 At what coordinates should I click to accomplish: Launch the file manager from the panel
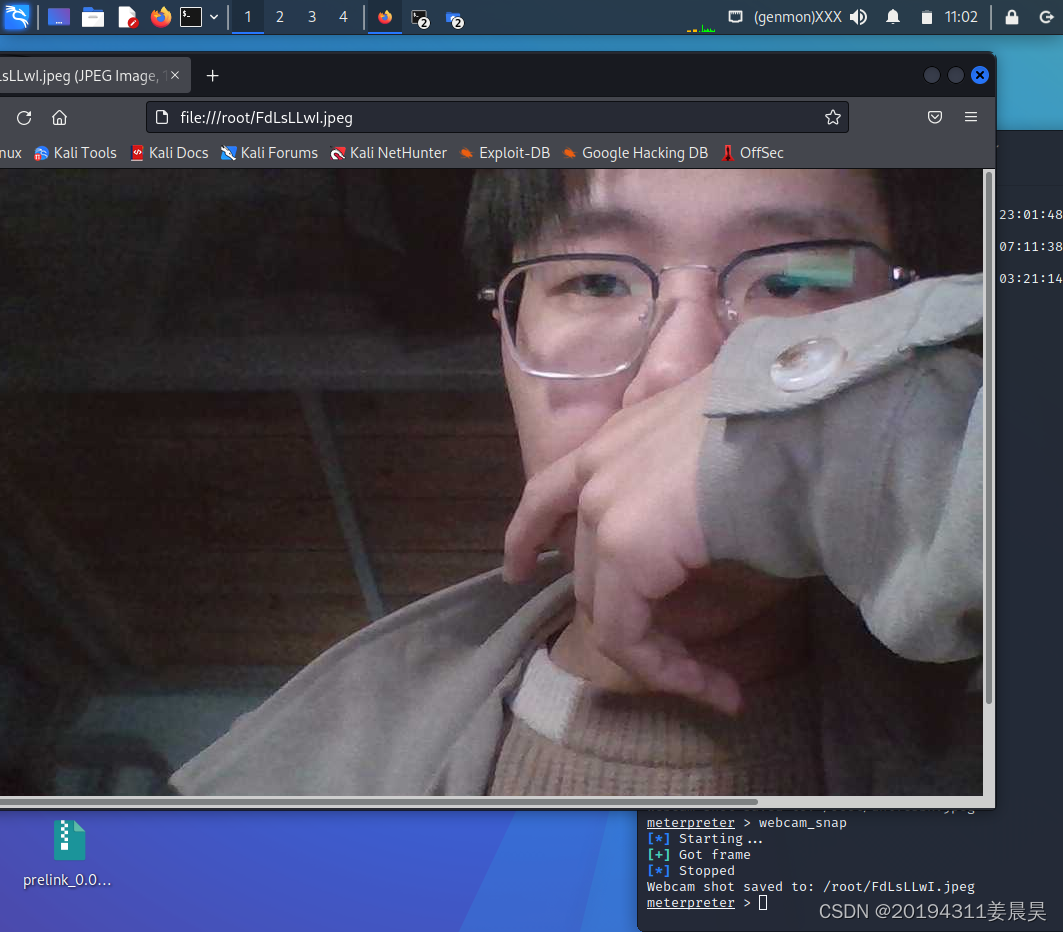click(93, 17)
